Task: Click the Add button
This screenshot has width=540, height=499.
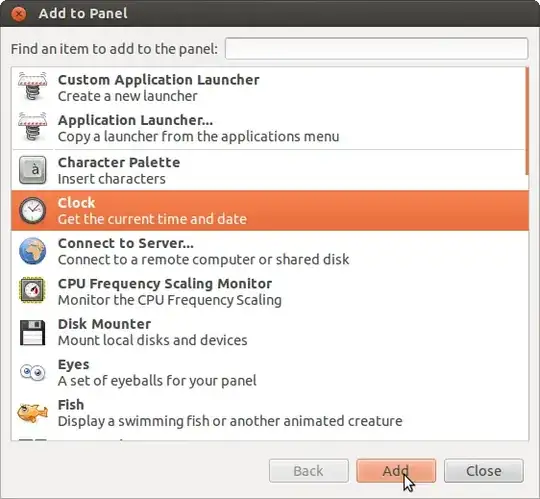Action: (396, 471)
